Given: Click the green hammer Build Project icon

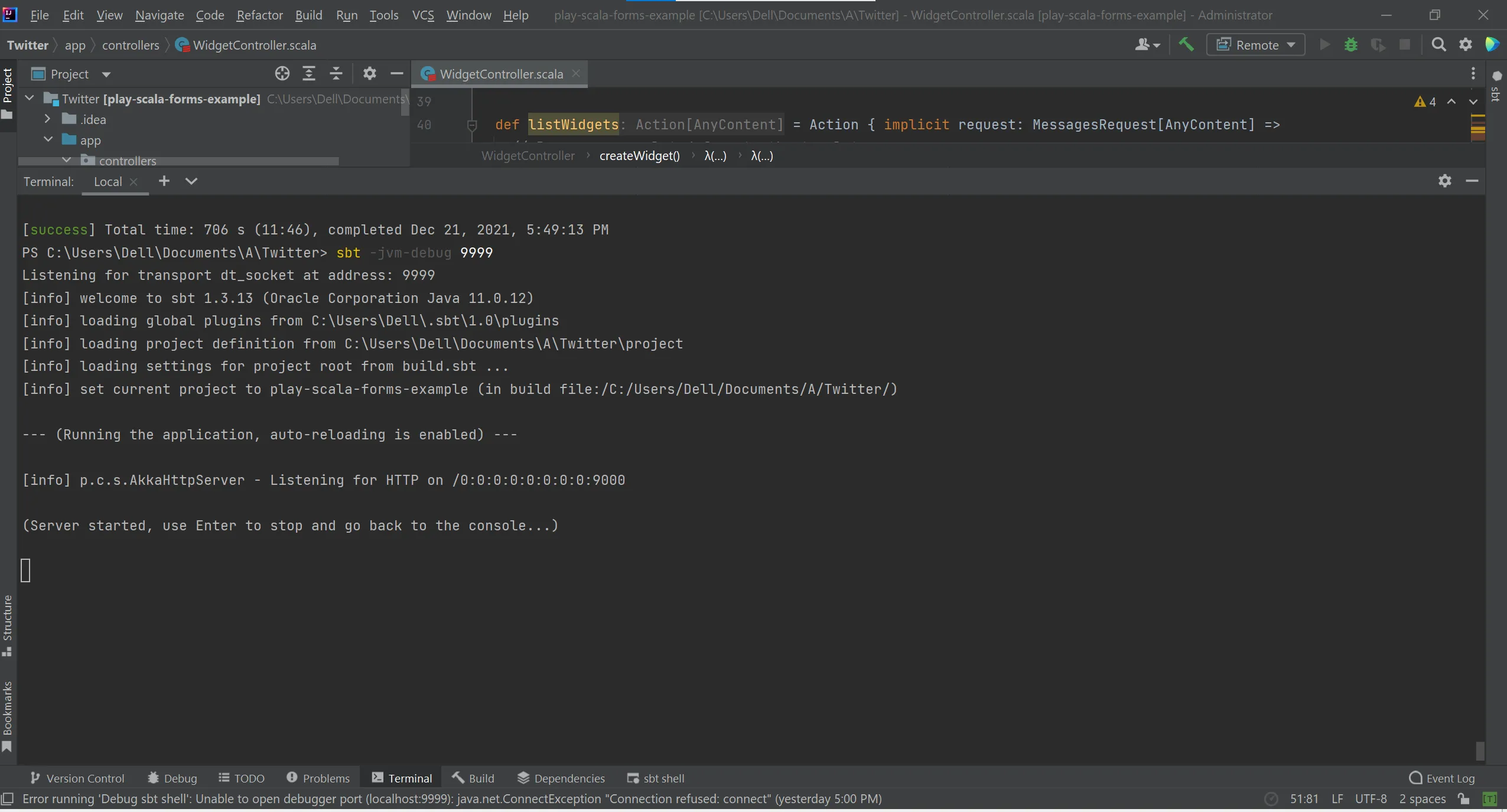Looking at the screenshot, I should pos(1186,45).
